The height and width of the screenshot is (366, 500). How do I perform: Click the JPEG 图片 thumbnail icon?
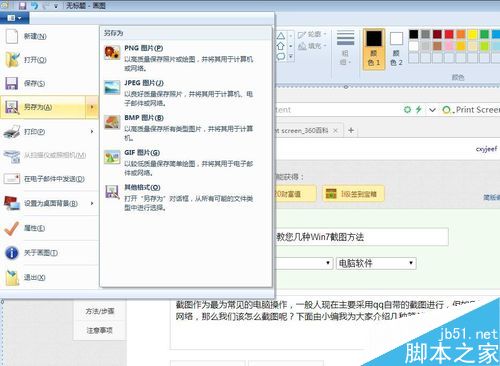click(112, 87)
